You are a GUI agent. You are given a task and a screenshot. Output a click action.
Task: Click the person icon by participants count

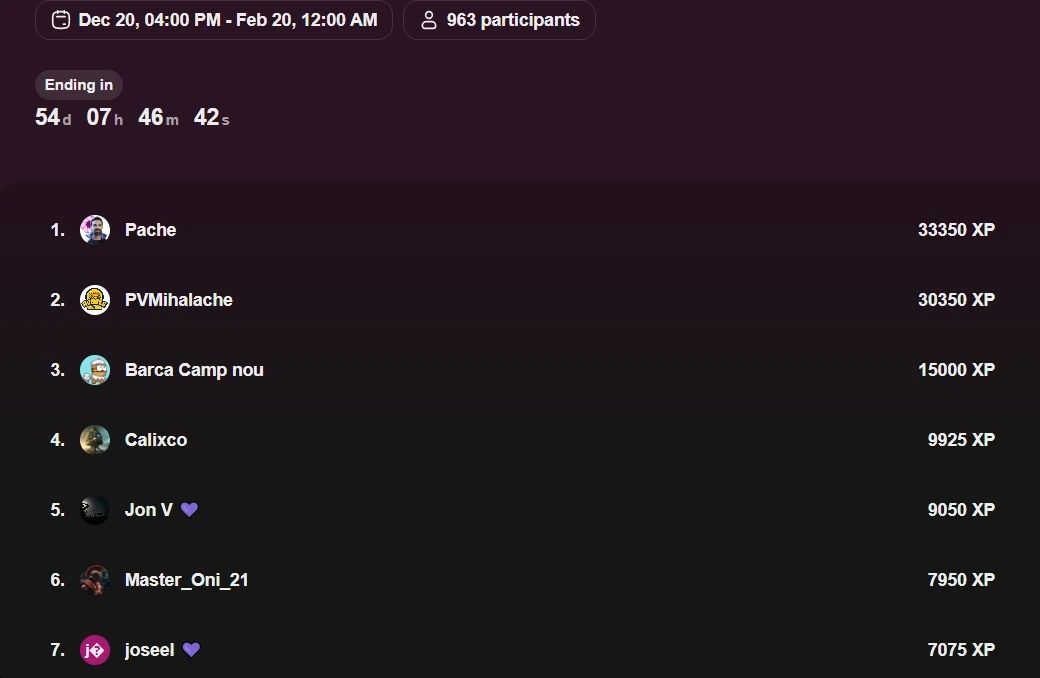[429, 20]
